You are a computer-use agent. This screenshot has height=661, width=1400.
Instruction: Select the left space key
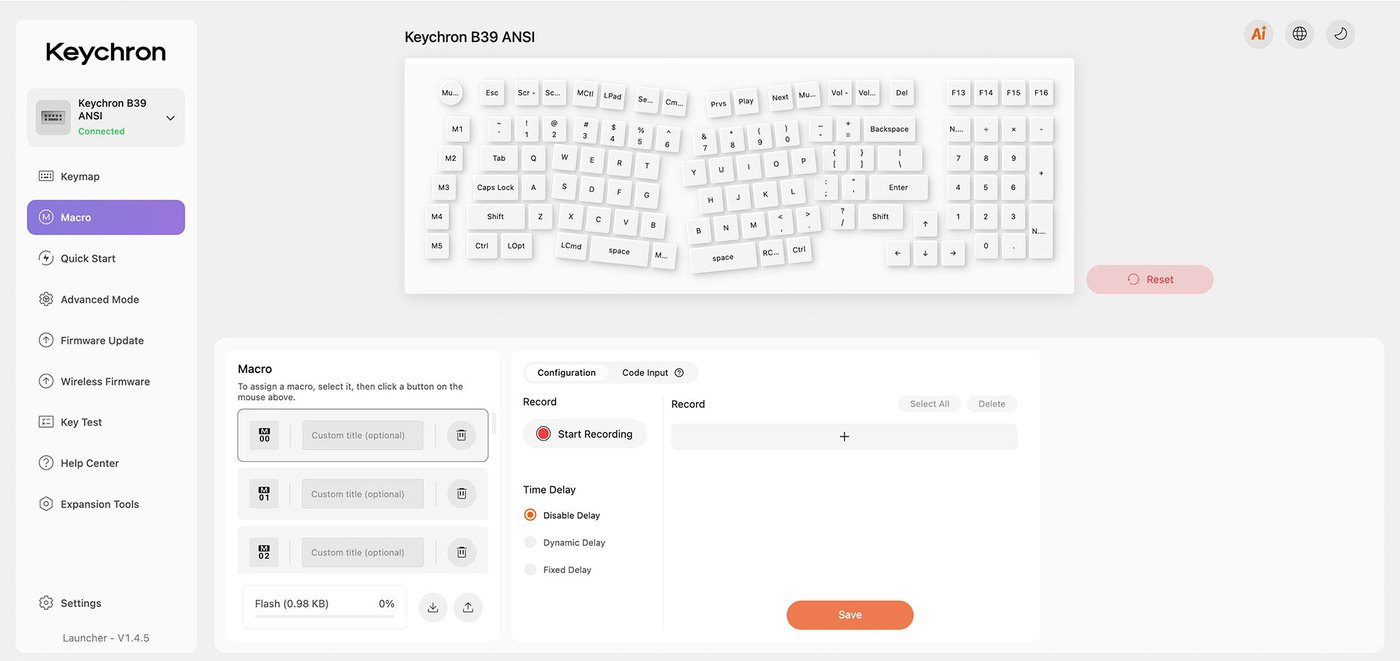[x=619, y=251]
